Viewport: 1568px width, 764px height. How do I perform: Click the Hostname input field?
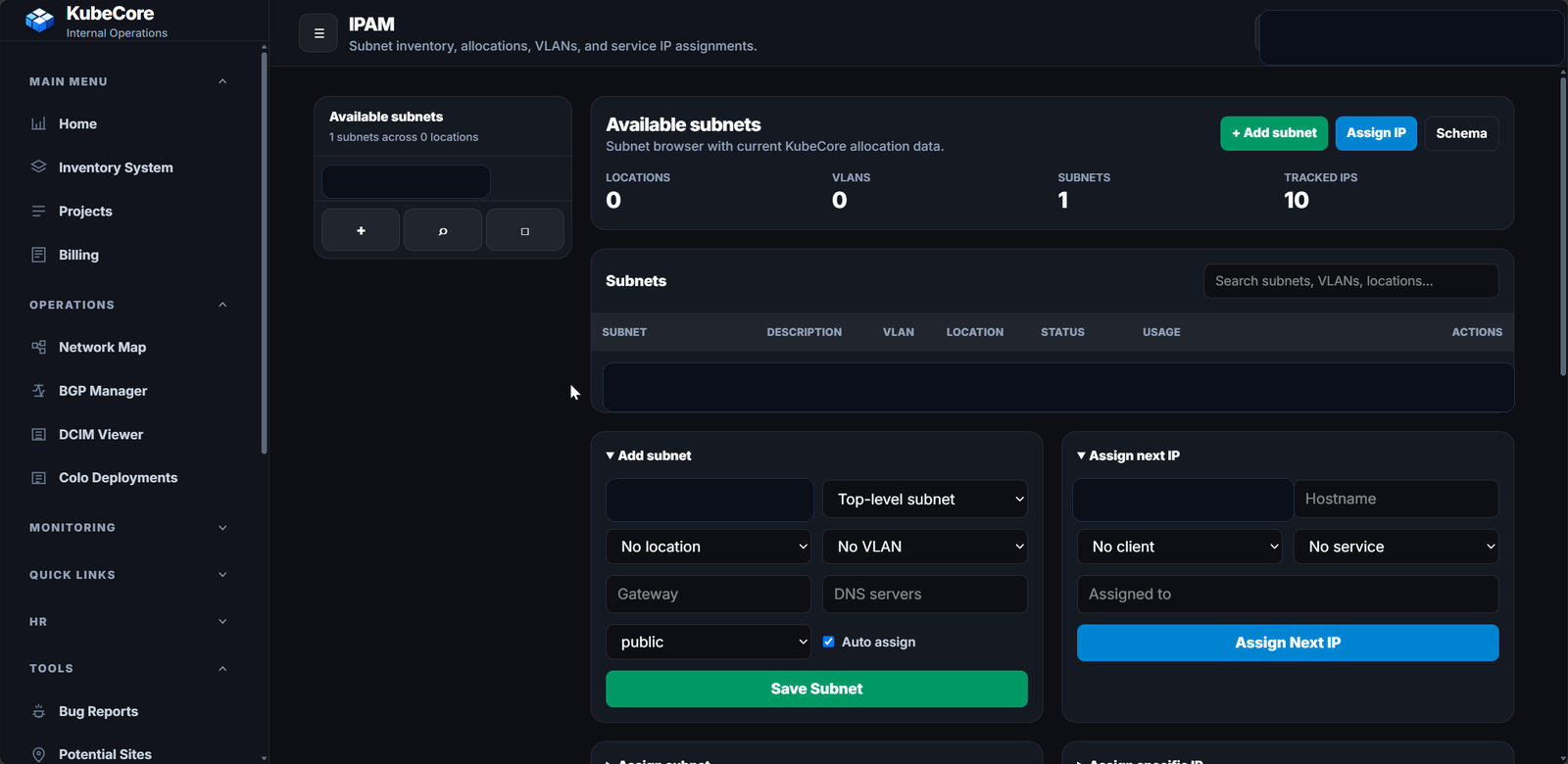pyautogui.click(x=1396, y=499)
